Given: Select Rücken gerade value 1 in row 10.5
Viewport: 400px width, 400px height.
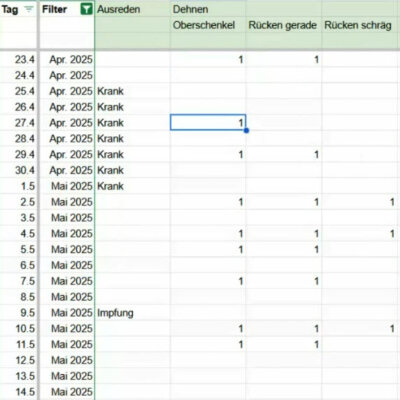Looking at the screenshot, I should pyautogui.click(x=284, y=329).
